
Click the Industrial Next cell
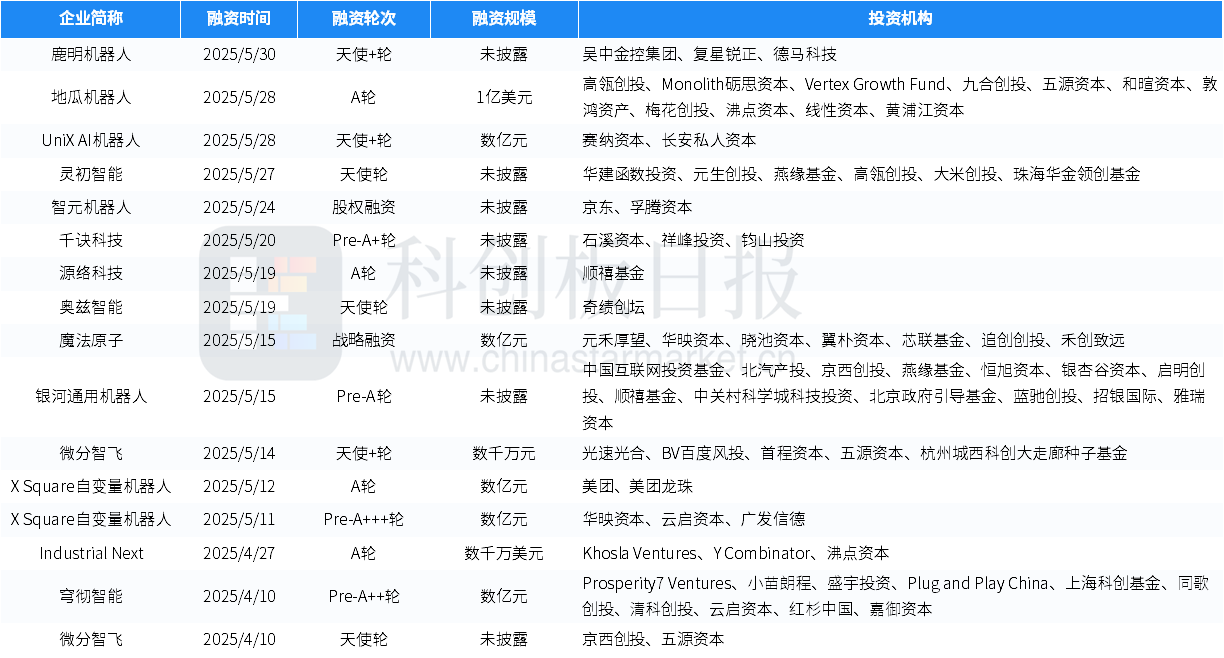coord(91,553)
